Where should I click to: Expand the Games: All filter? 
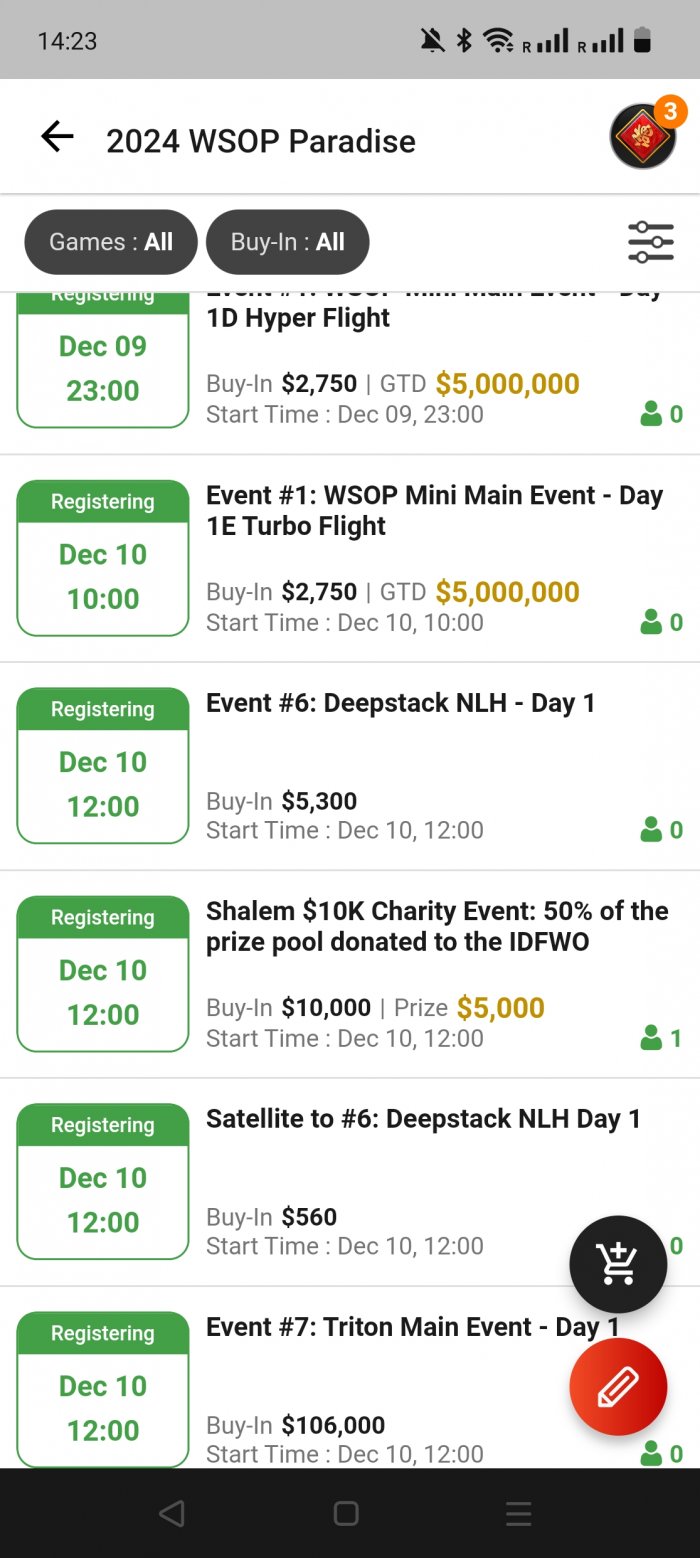pos(111,242)
